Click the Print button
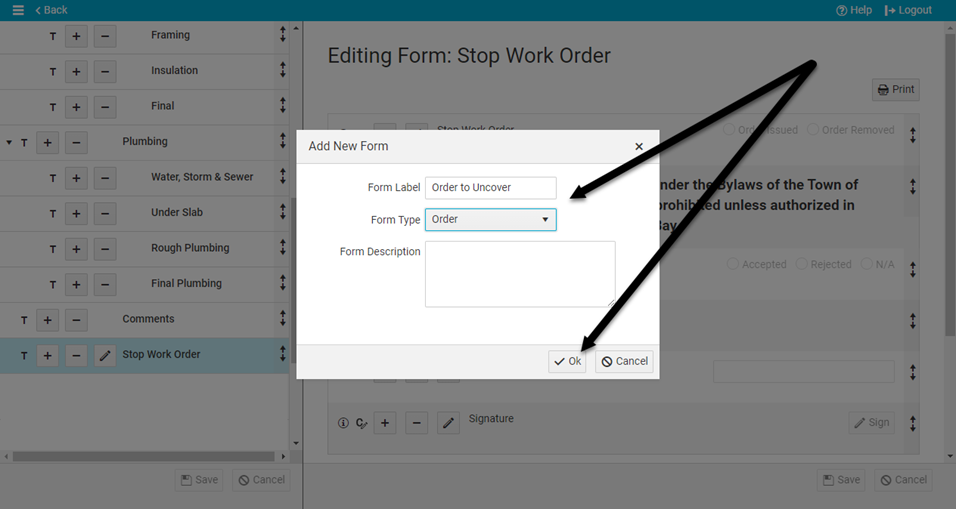This screenshot has height=509, width=956. tap(896, 90)
